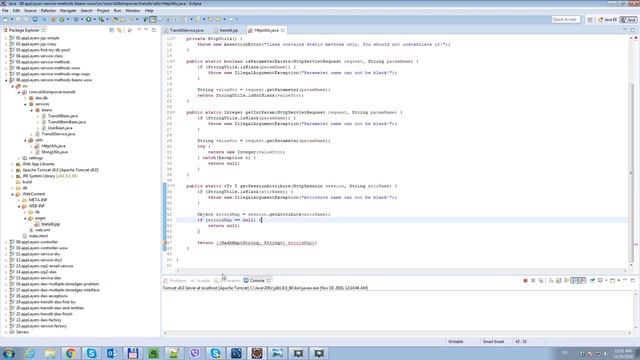Switch to the Java perspective

click(x=629, y=19)
